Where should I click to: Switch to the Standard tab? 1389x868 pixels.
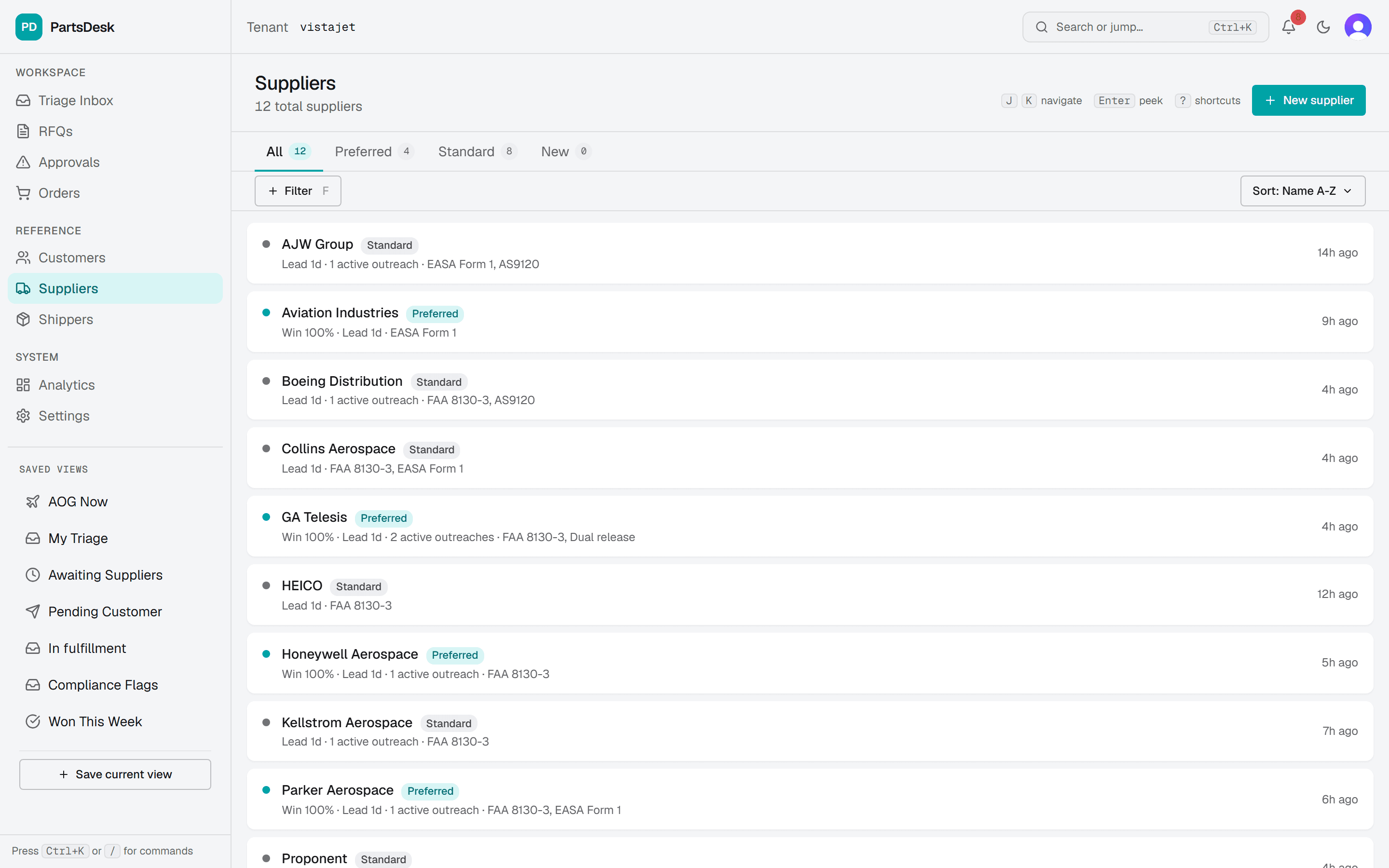click(x=477, y=151)
